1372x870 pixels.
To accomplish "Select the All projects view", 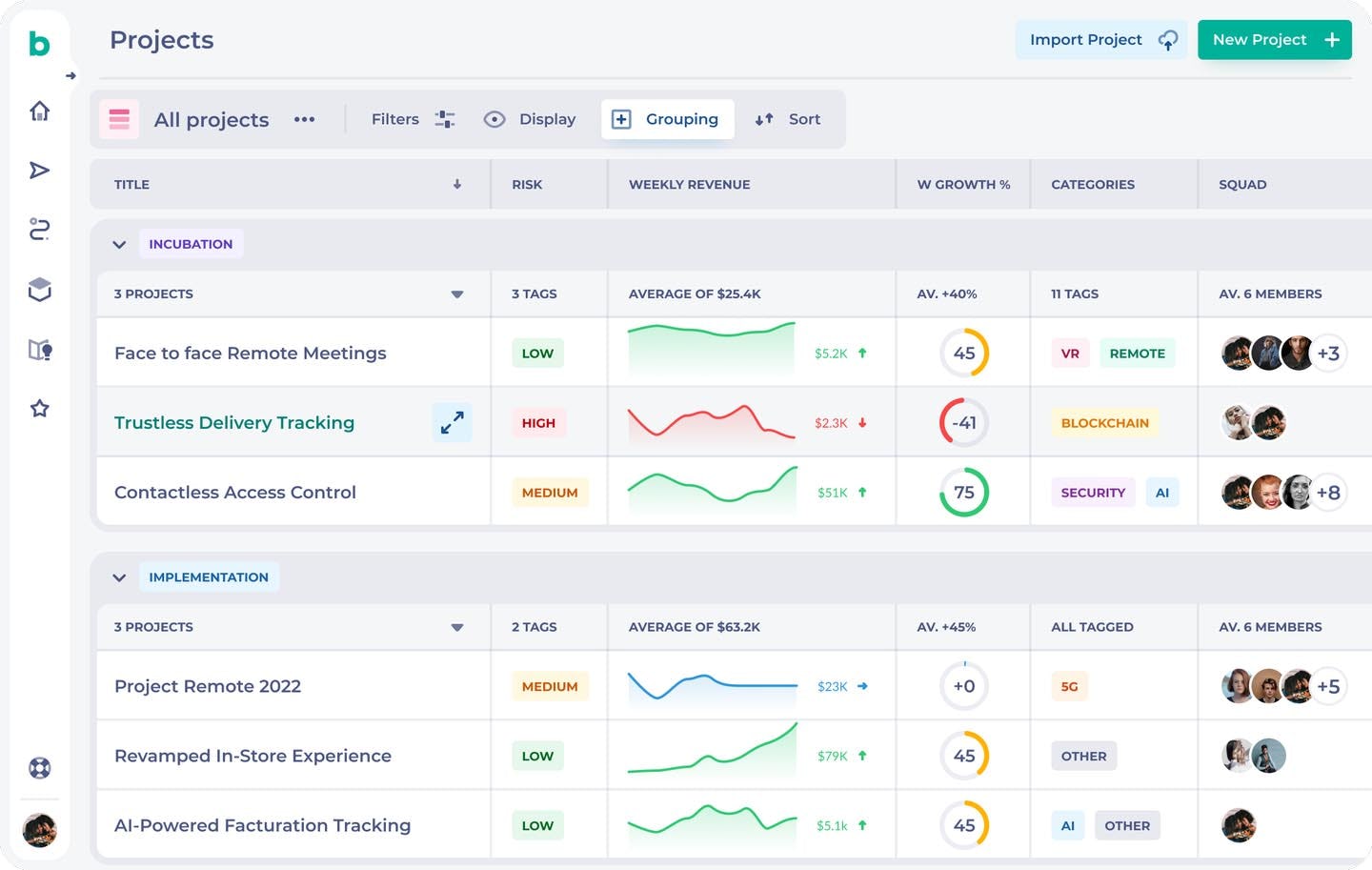I will tap(212, 119).
